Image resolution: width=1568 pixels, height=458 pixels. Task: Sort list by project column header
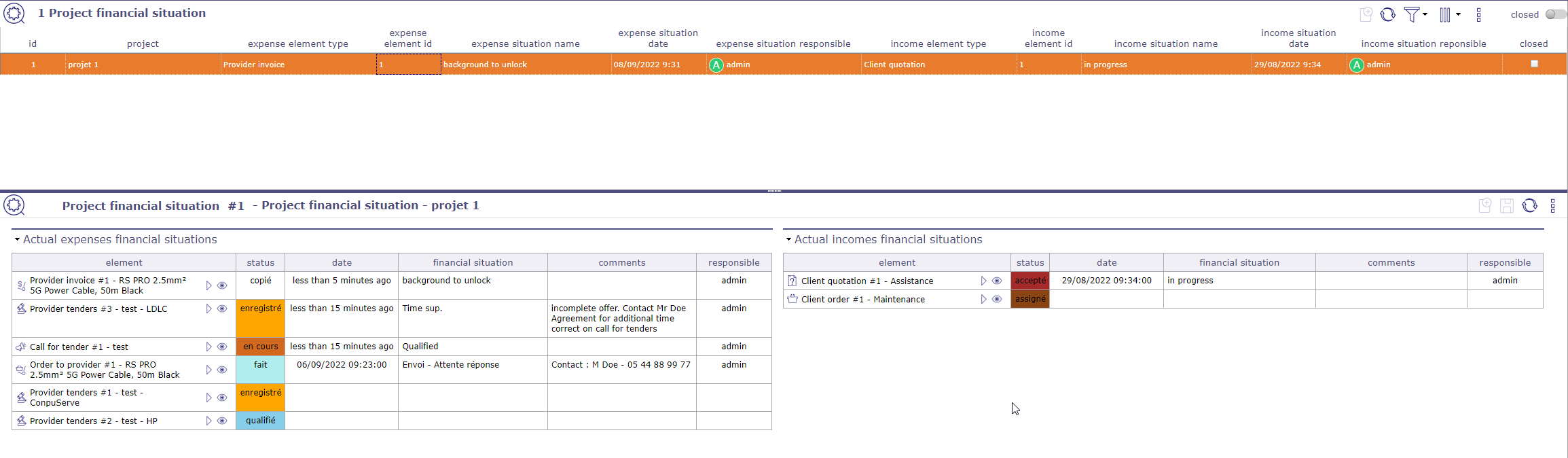pyautogui.click(x=143, y=43)
